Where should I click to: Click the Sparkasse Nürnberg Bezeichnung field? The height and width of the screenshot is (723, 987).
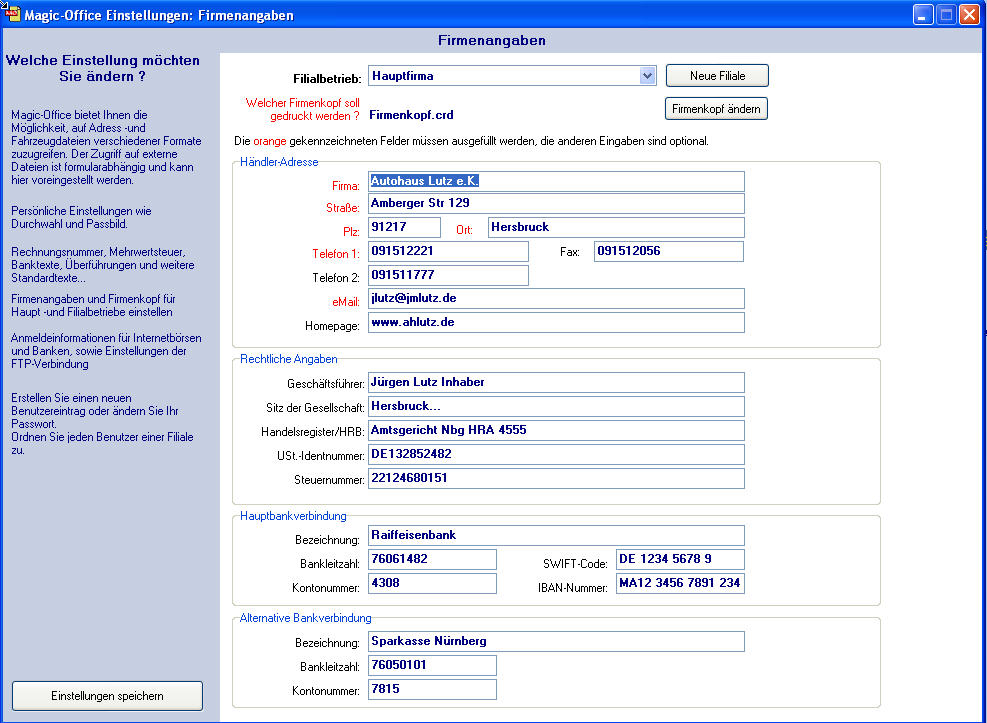(x=556, y=642)
